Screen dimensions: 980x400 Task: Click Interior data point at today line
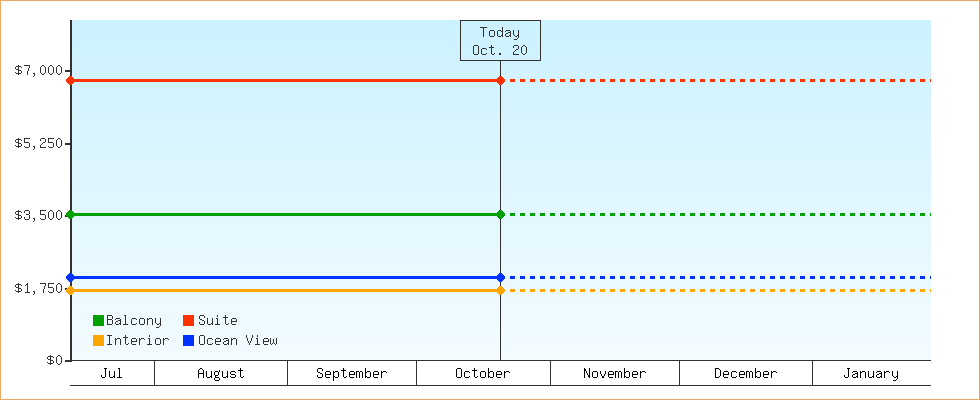pyautogui.click(x=500, y=290)
